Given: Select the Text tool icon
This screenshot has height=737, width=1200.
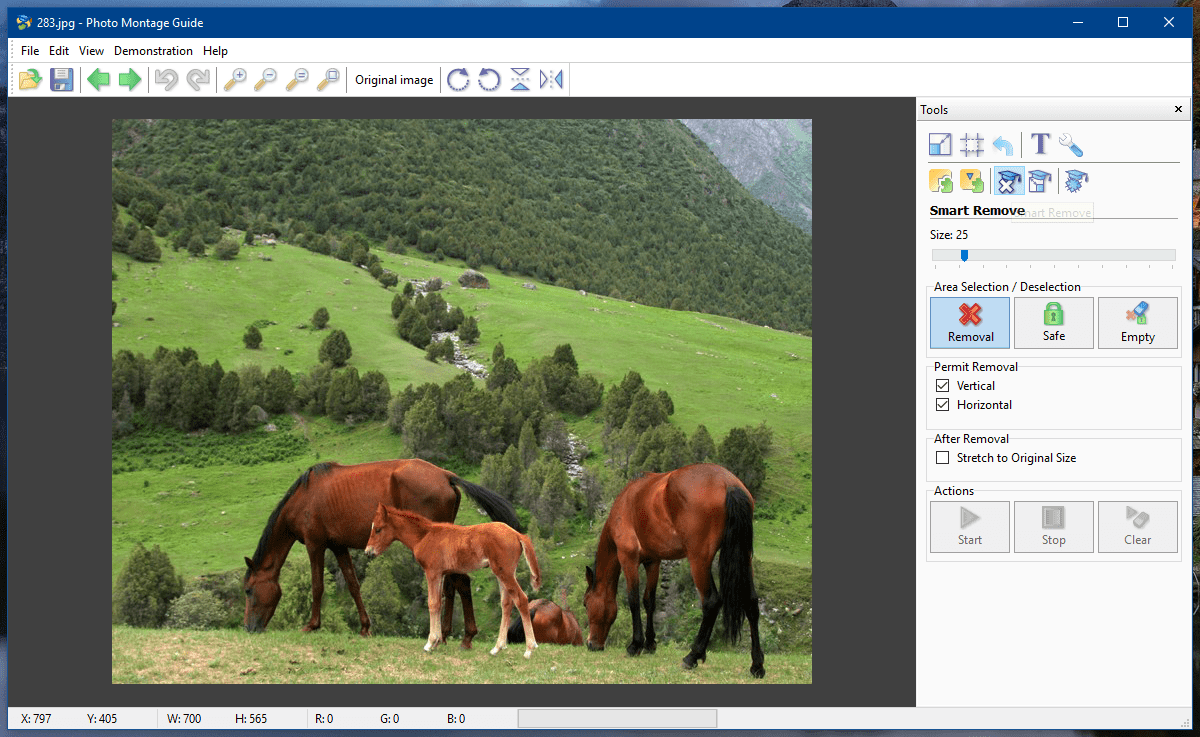Looking at the screenshot, I should [x=1040, y=145].
